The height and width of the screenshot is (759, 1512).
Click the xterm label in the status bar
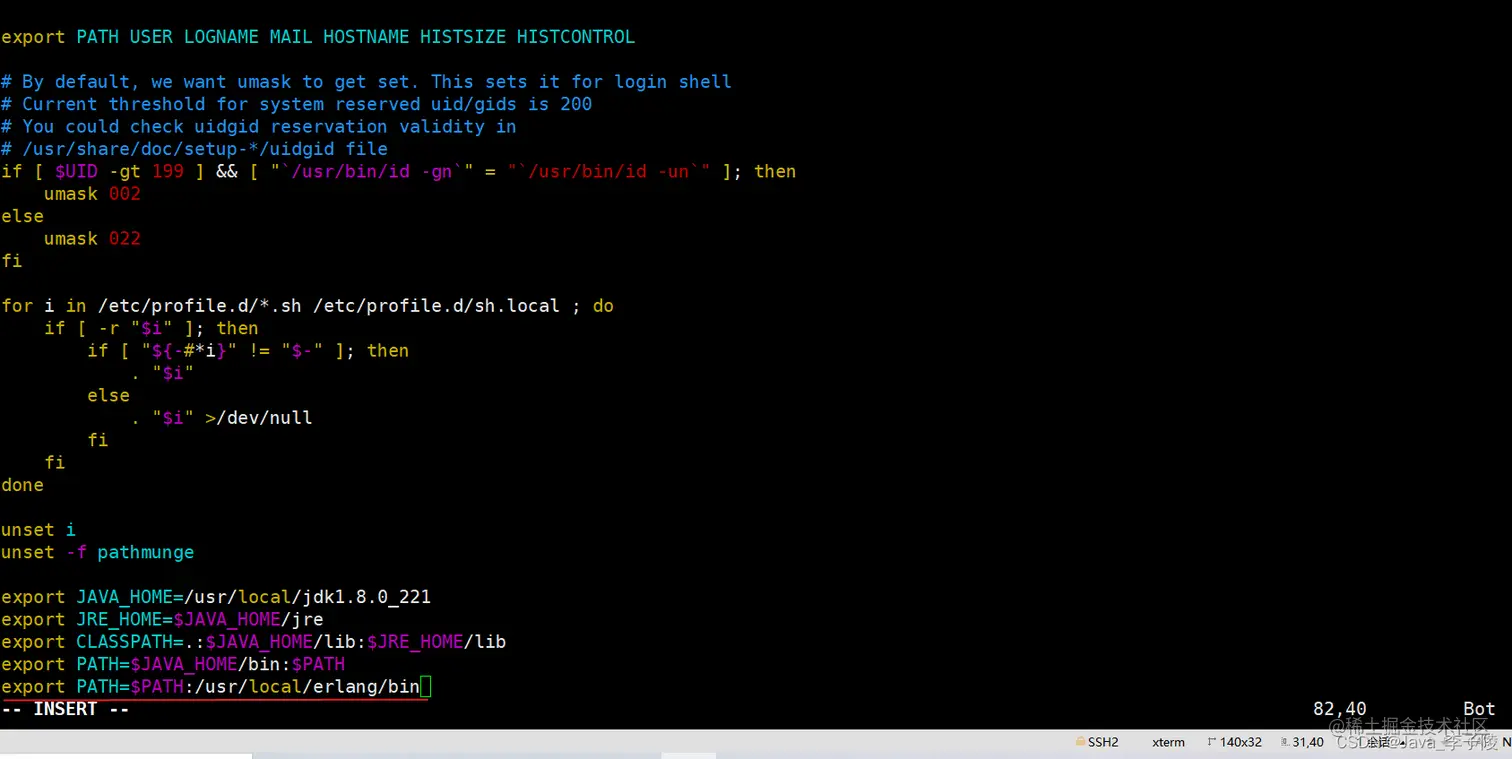tap(1168, 742)
